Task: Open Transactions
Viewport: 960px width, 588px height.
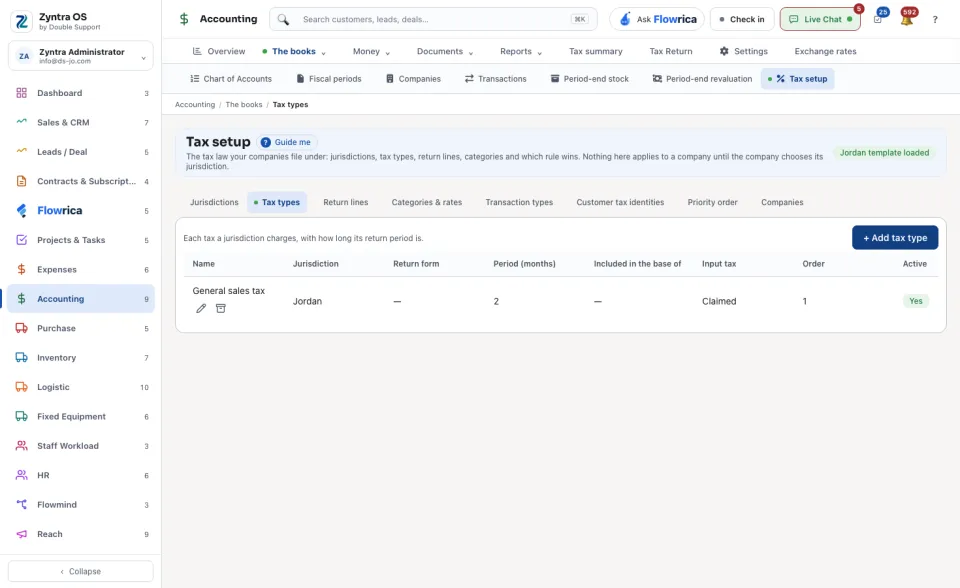Action: click(x=495, y=79)
